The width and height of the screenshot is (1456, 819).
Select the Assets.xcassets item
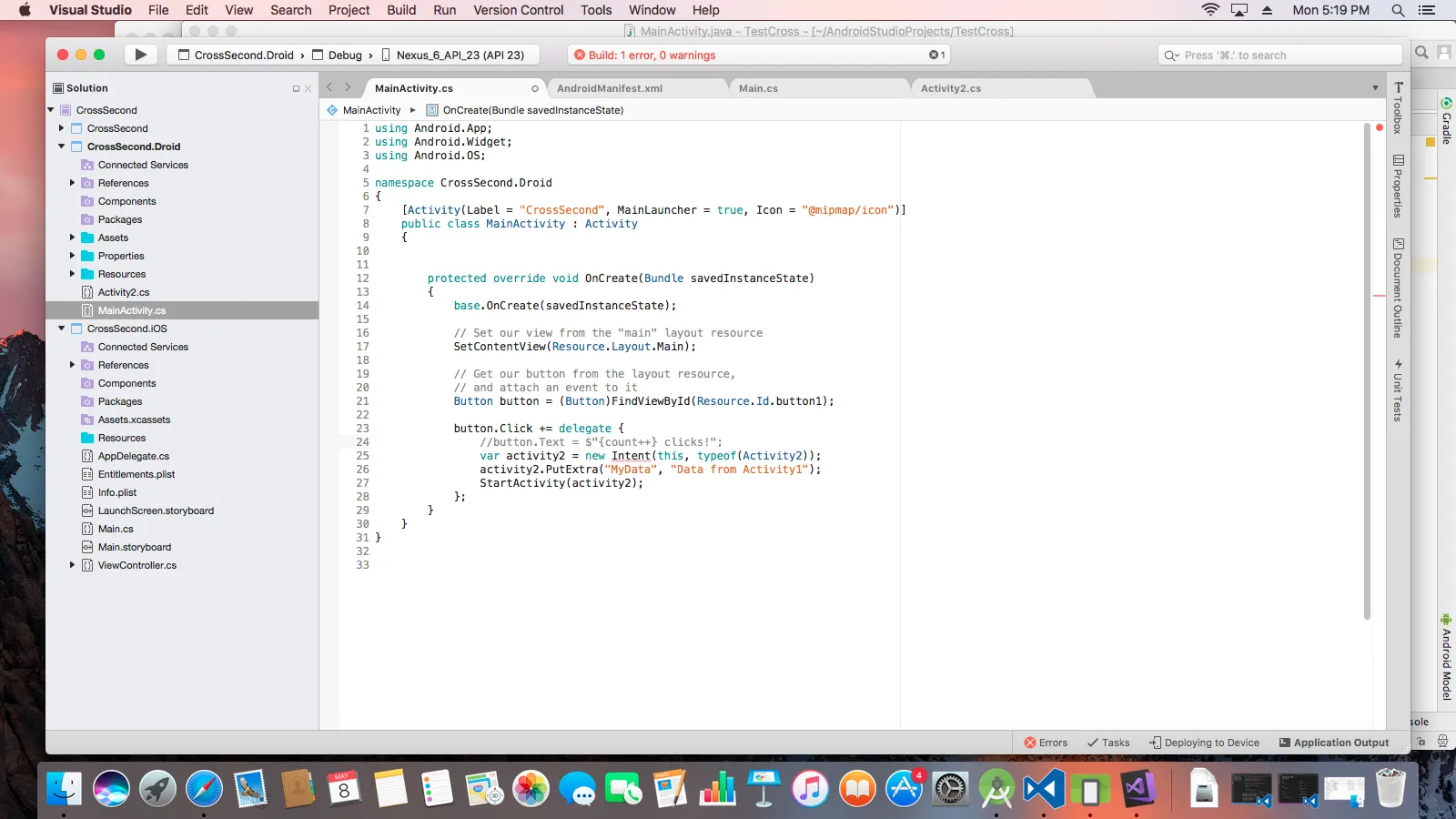pyautogui.click(x=134, y=420)
